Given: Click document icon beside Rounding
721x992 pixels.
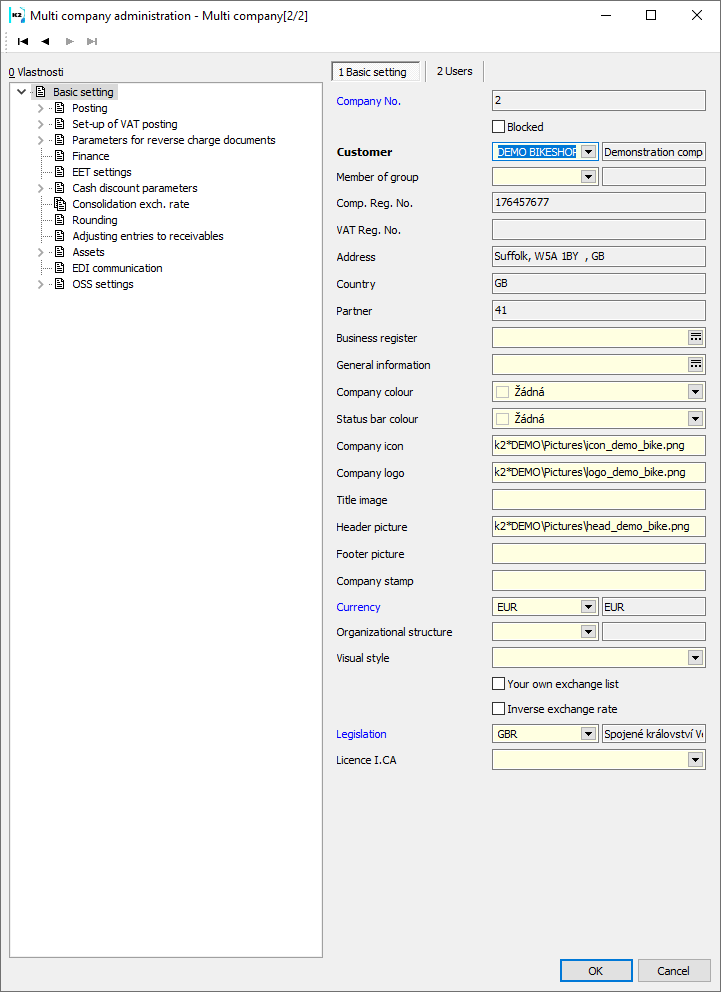Looking at the screenshot, I should click(x=59, y=220).
